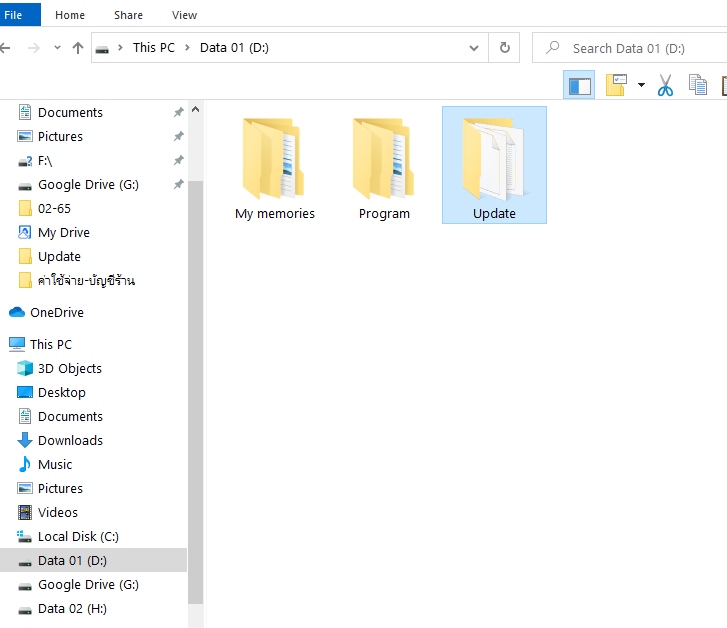
Task: Open recent locations dropdown arrow
Action: click(57, 47)
